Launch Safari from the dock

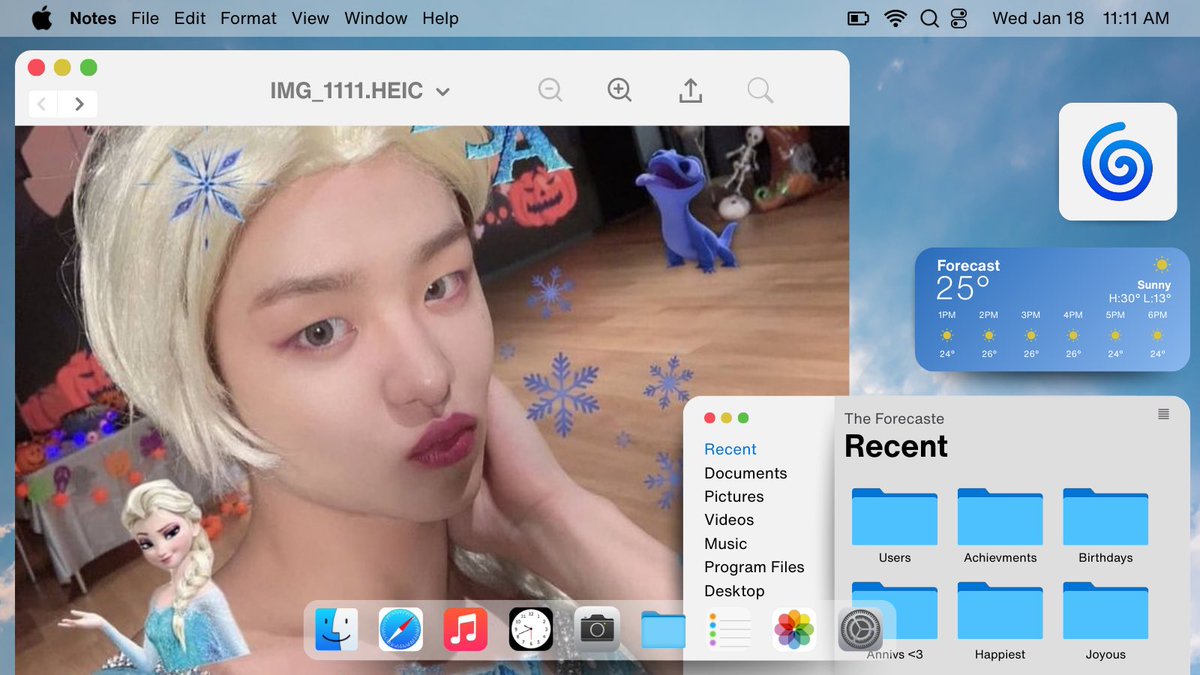[x=400, y=629]
